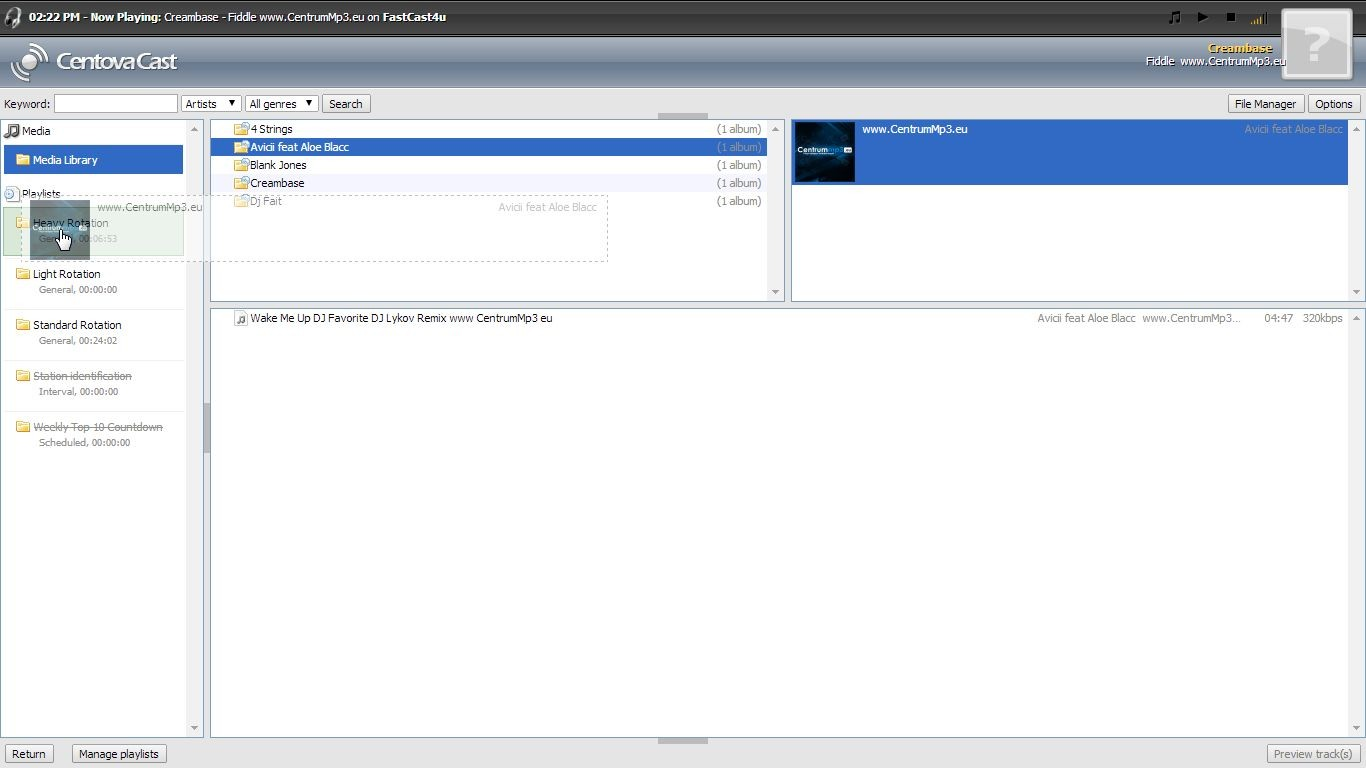Click the Weekly Top 10 Countdown folder icon
Image resolution: width=1366 pixels, height=768 pixels.
tap(23, 426)
